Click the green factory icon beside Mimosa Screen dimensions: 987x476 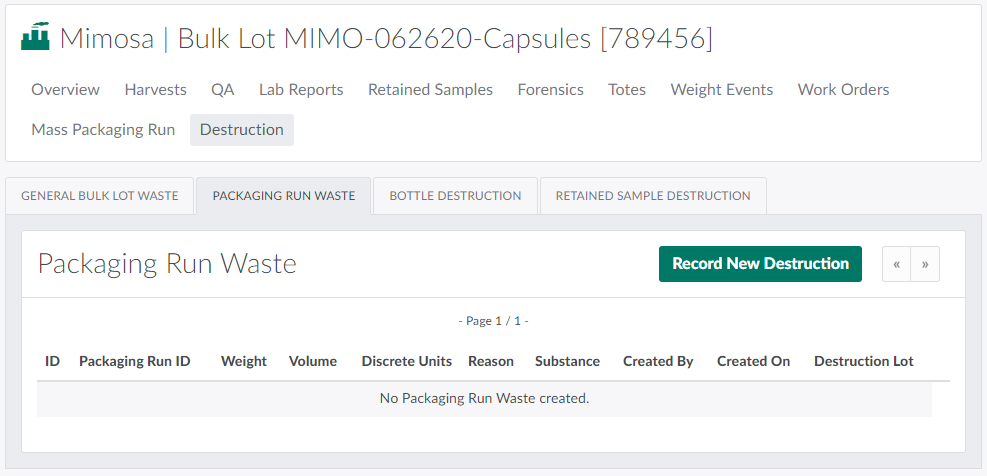click(35, 38)
